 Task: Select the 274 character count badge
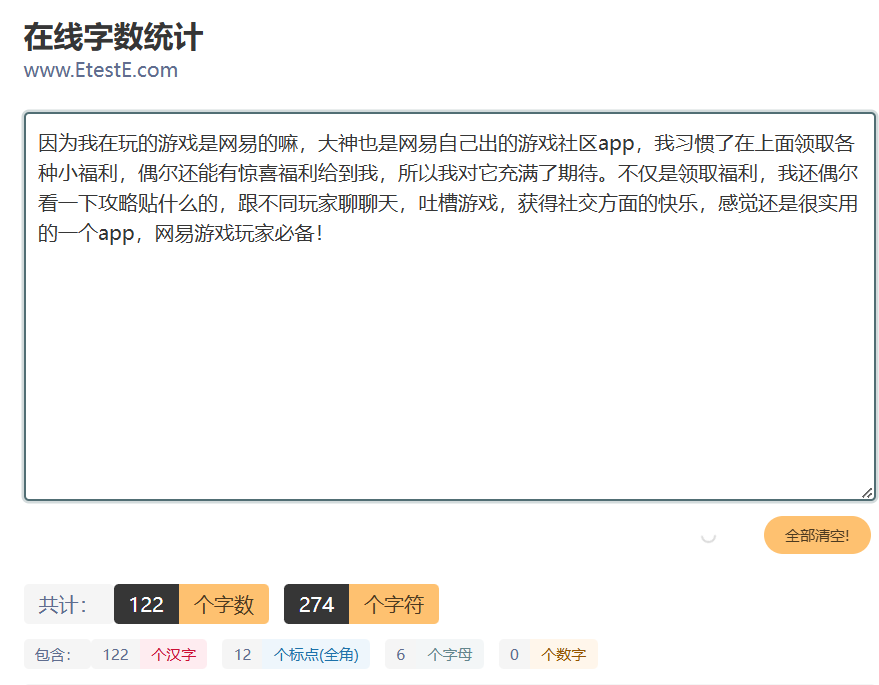[x=316, y=604]
